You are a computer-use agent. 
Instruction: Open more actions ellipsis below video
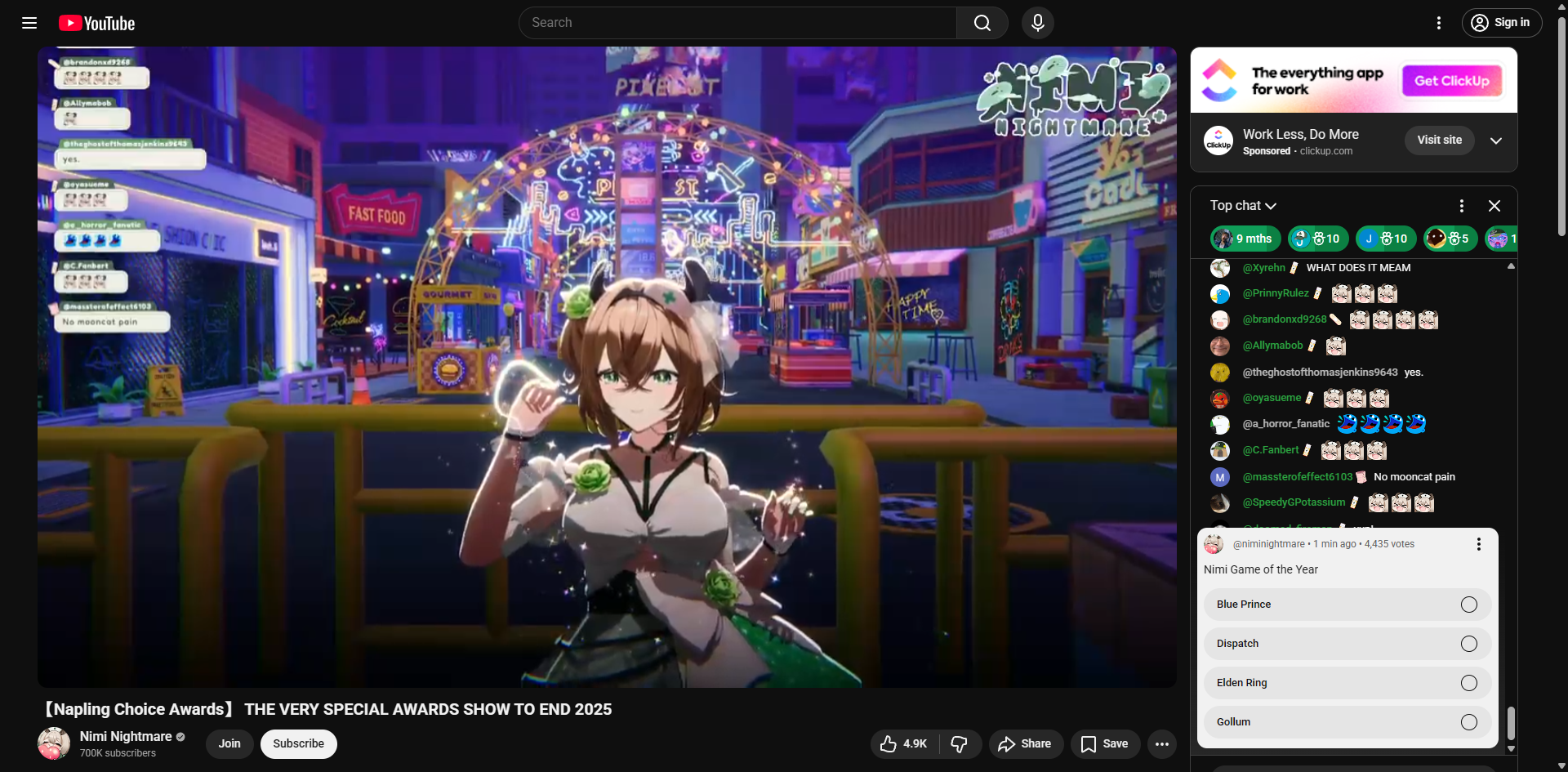point(1162,744)
